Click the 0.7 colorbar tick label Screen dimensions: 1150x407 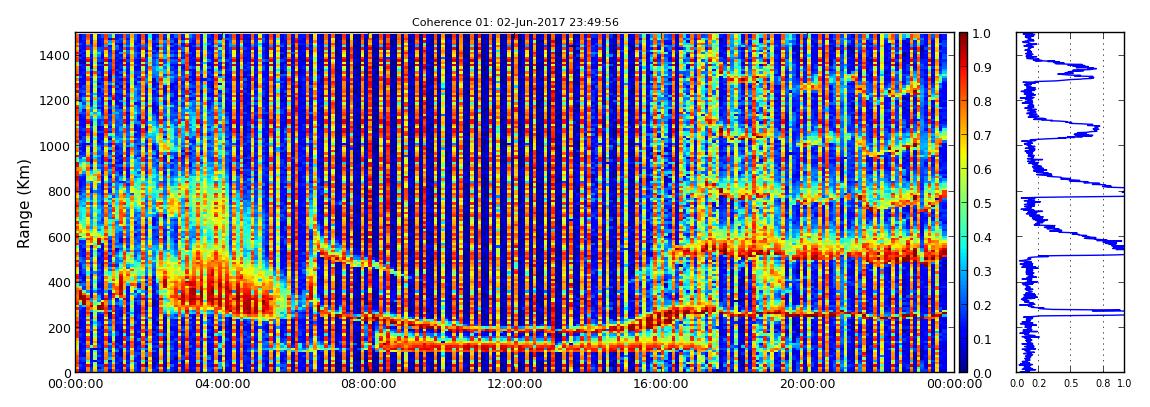[982, 136]
